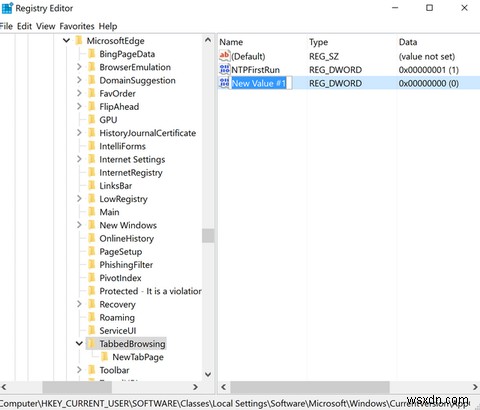Click the Main folder icon
The image size is (480, 410).
tap(92, 212)
